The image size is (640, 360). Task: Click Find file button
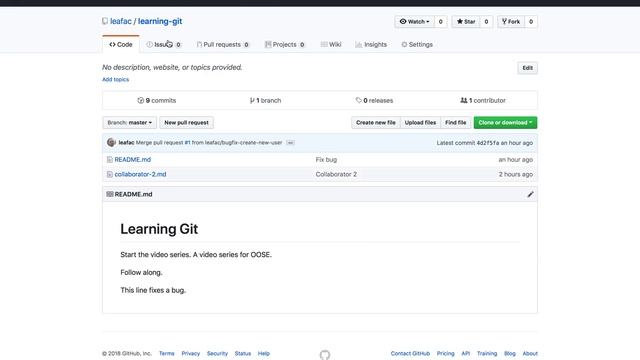click(456, 122)
